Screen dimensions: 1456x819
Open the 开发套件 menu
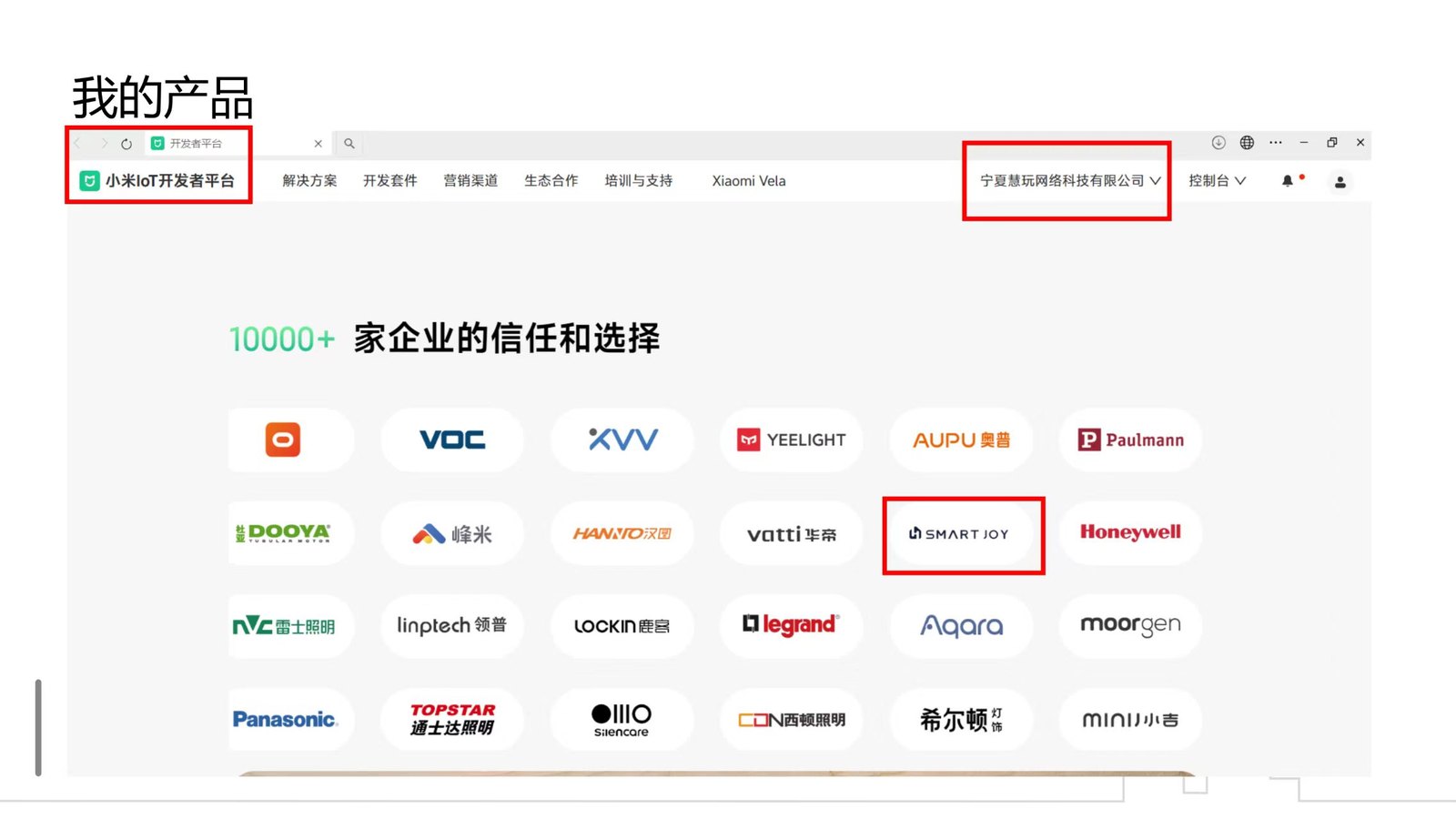tap(389, 181)
